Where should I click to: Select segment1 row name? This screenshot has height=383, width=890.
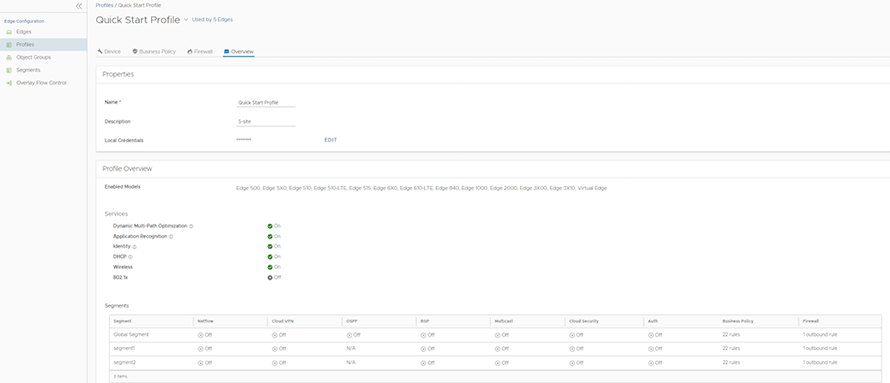124,348
